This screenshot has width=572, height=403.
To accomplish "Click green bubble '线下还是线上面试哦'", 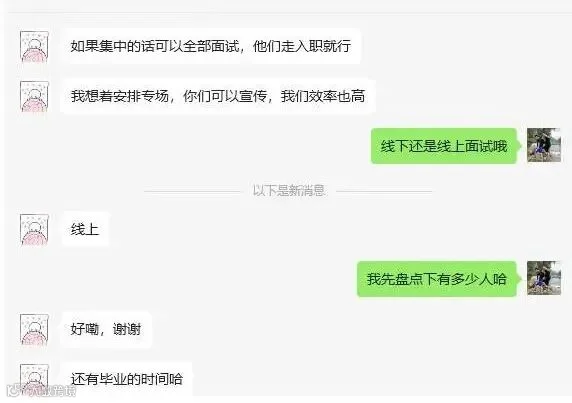I will tap(444, 146).
